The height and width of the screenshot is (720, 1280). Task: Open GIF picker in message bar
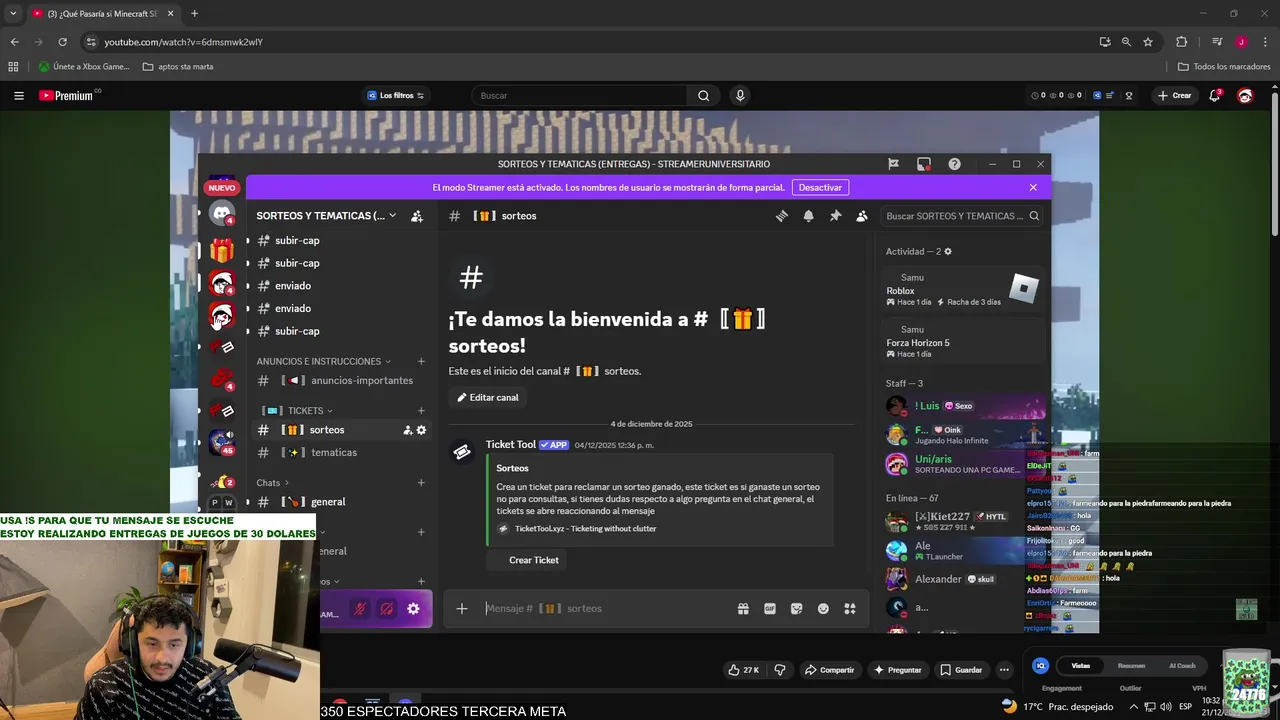770,608
